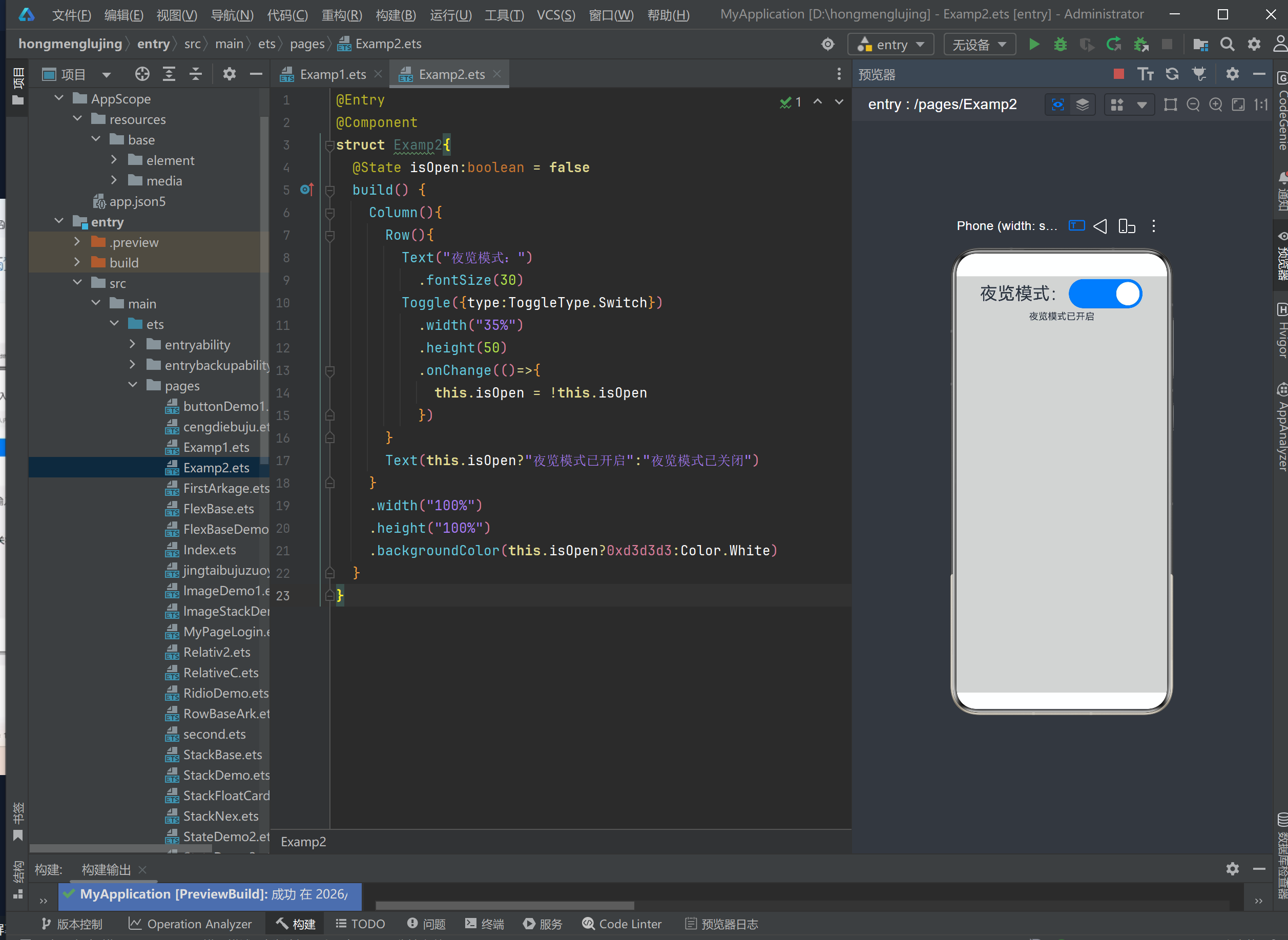The image size is (1288, 940).
Task: Click the project tree horizontal scrollbar
Action: (x=121, y=848)
